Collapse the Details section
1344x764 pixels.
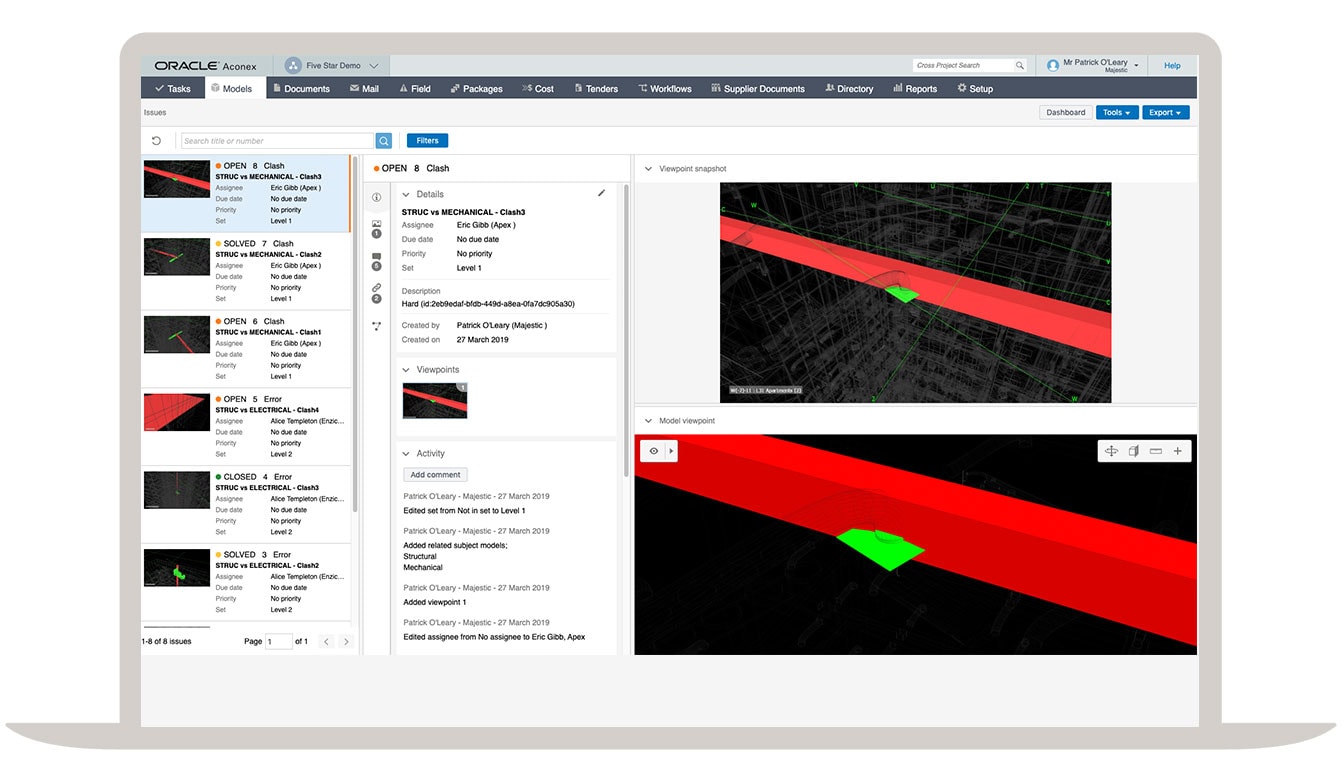point(406,194)
